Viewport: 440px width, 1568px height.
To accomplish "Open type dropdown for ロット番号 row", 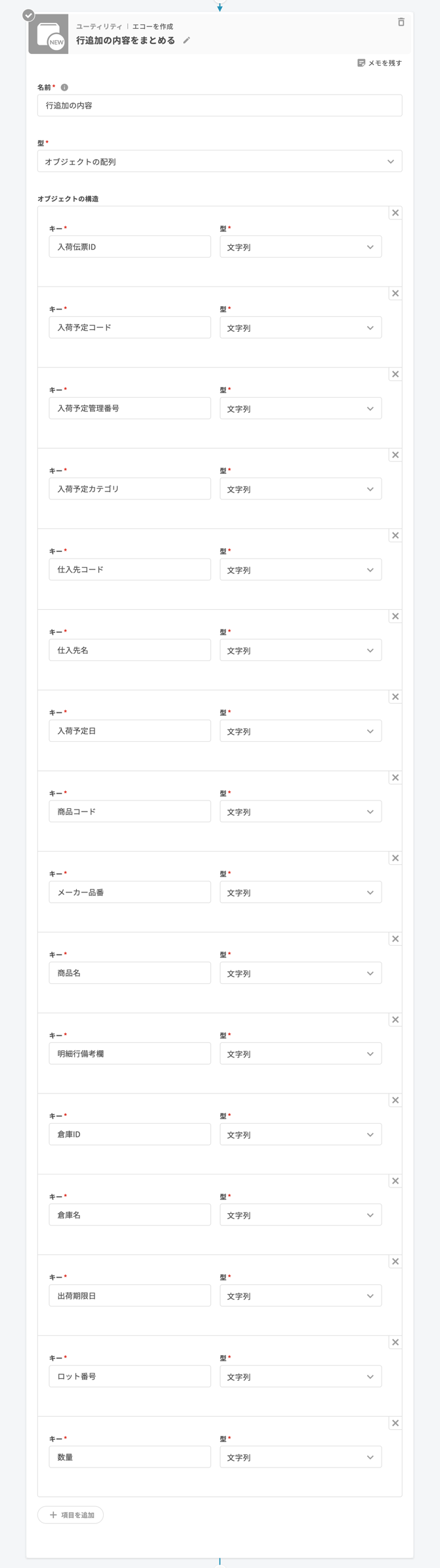I will click(300, 1377).
